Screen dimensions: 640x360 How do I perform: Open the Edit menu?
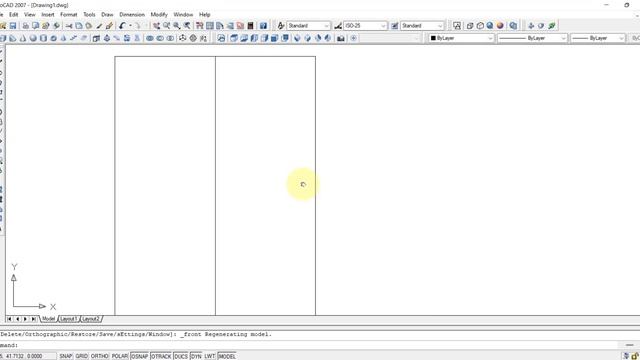pos(13,14)
